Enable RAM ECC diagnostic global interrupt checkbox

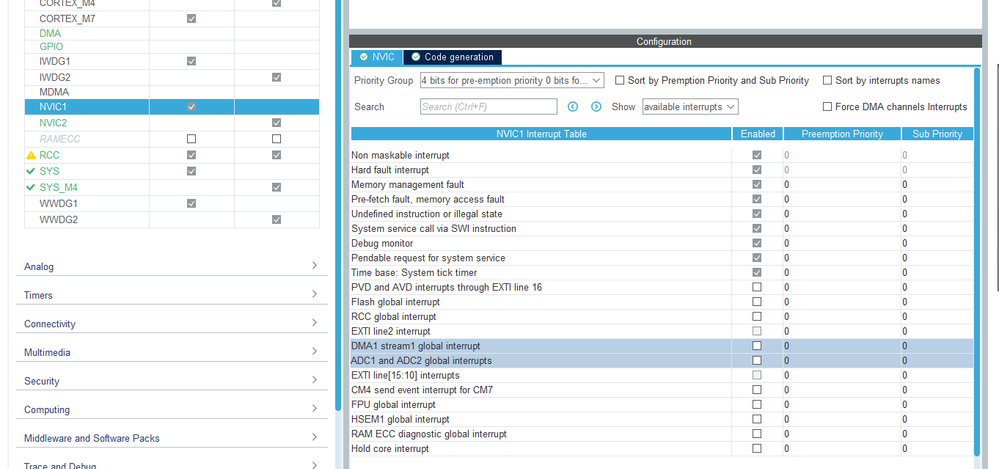click(757, 434)
